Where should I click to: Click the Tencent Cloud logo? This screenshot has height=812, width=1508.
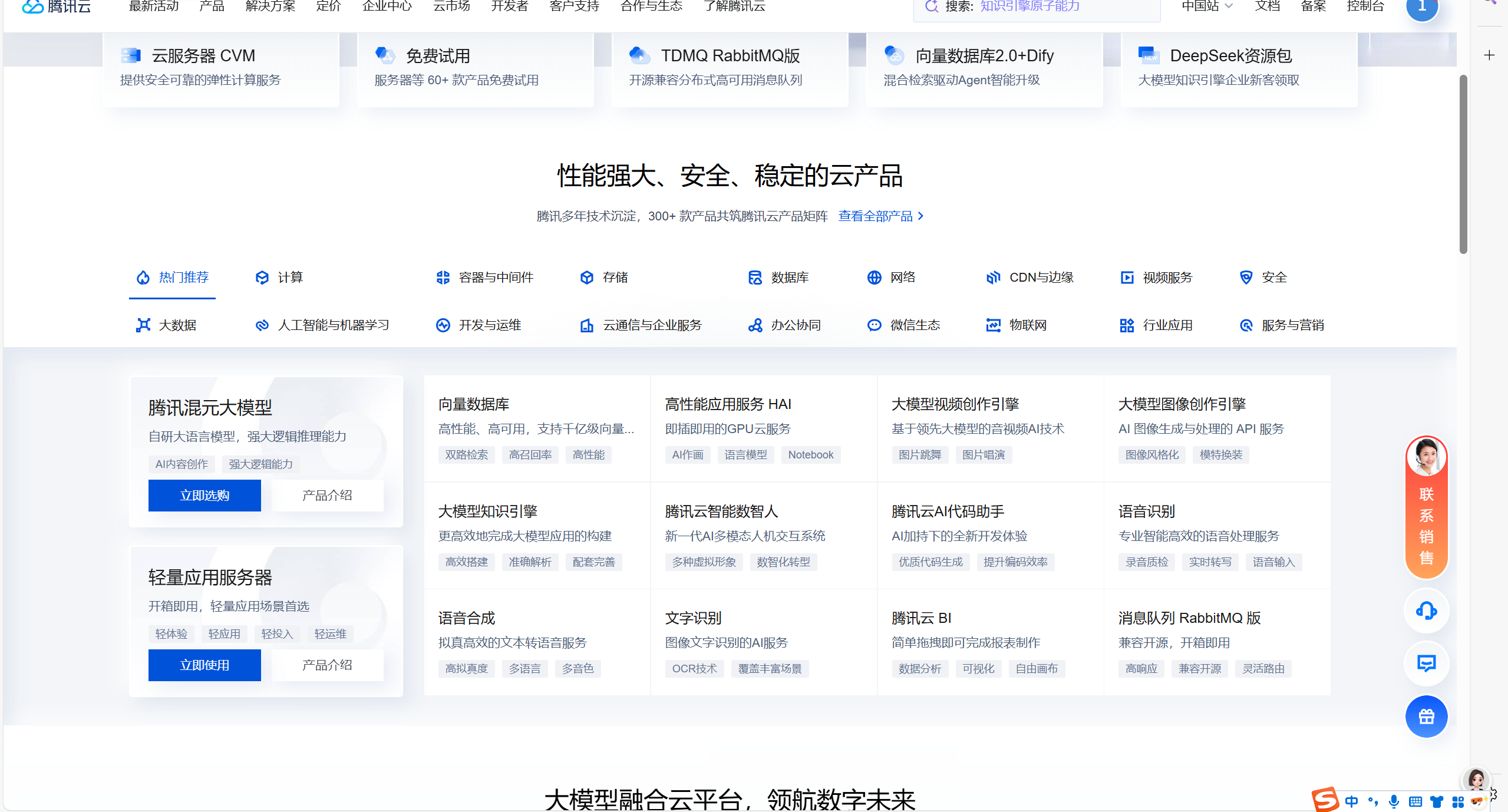point(57,6)
